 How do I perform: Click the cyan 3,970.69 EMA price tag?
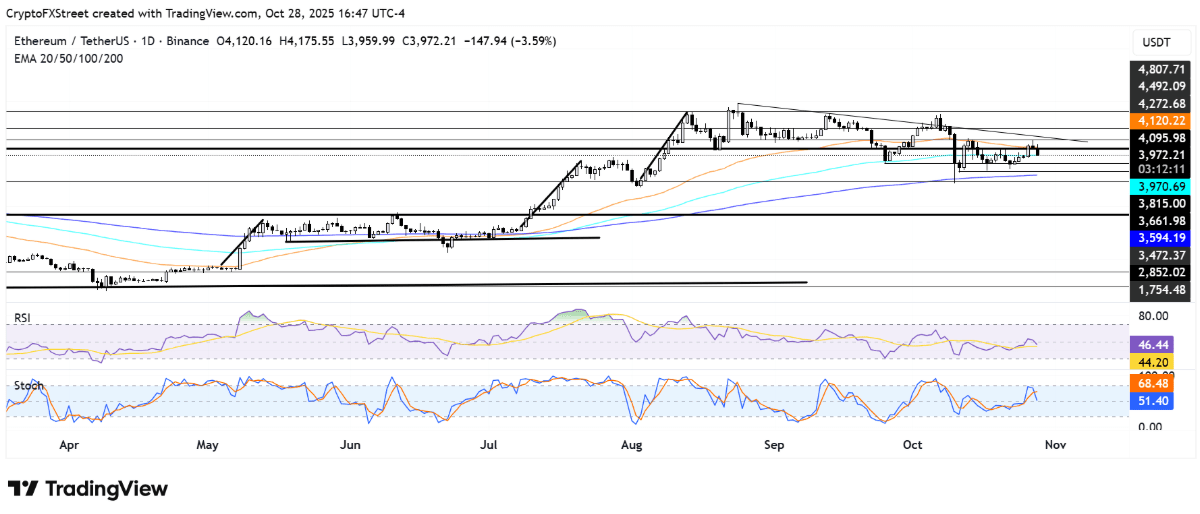[x=1160, y=186]
